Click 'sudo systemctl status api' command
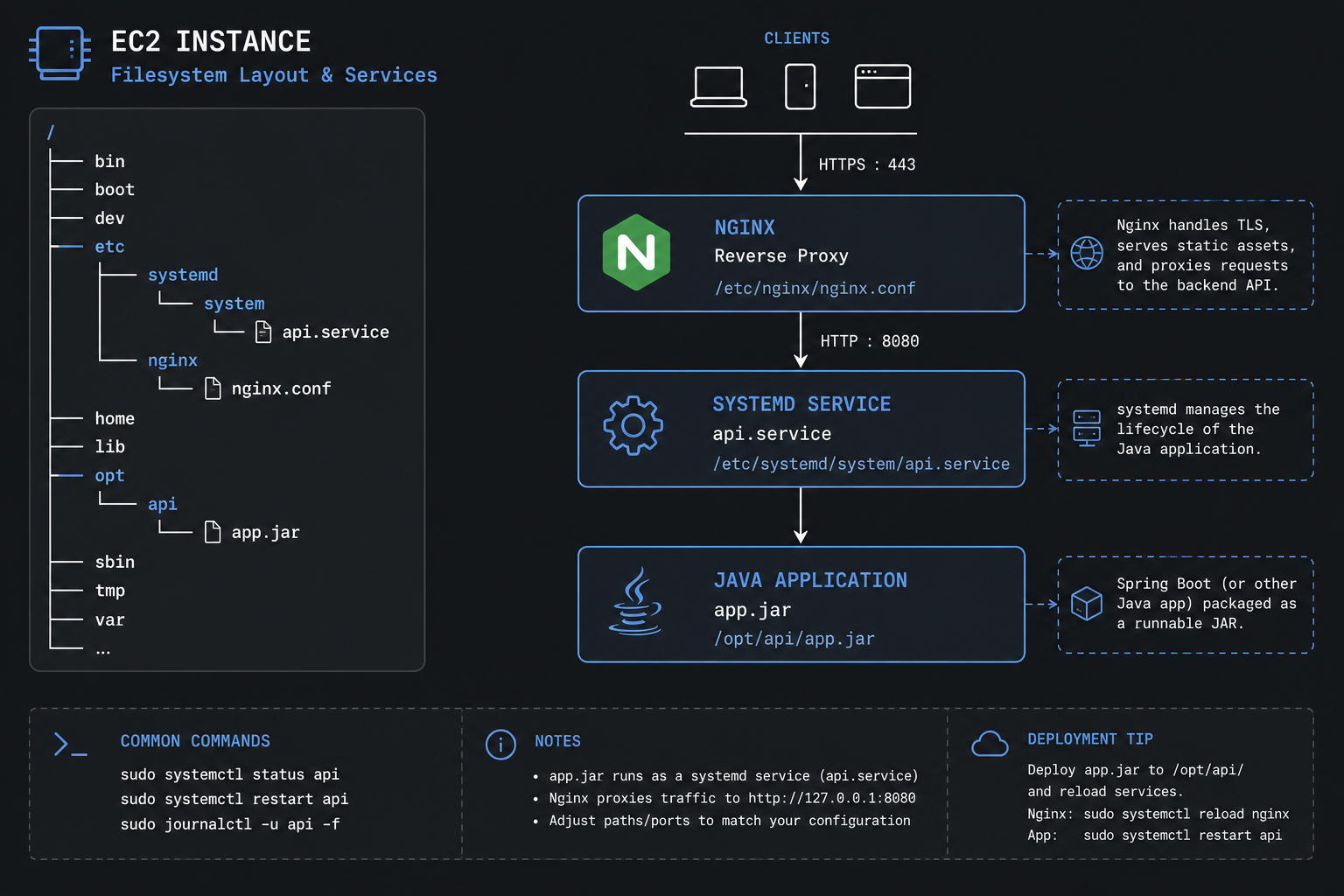1344x896 pixels. [x=230, y=774]
